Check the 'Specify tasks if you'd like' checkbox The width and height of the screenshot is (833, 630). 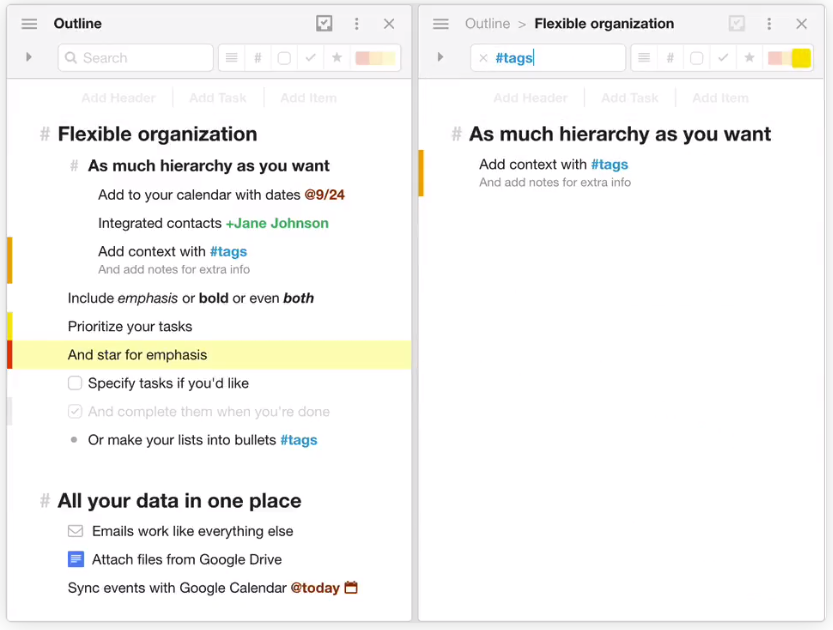(75, 383)
